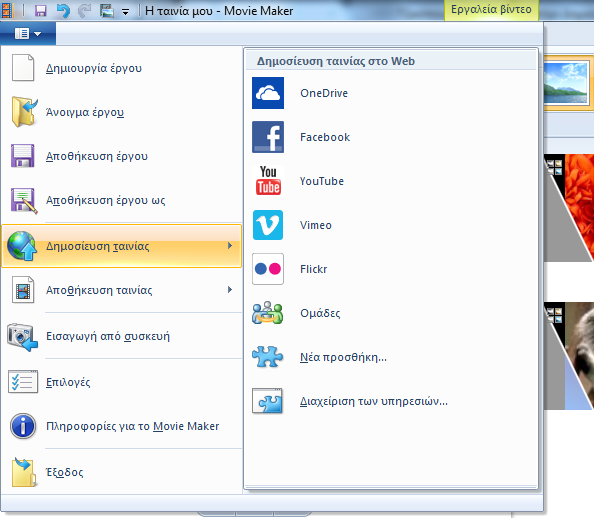This screenshot has height=518, width=594.
Task: Click the film page icon for Αποθήκευση ταινίας
Action: [x=23, y=290]
